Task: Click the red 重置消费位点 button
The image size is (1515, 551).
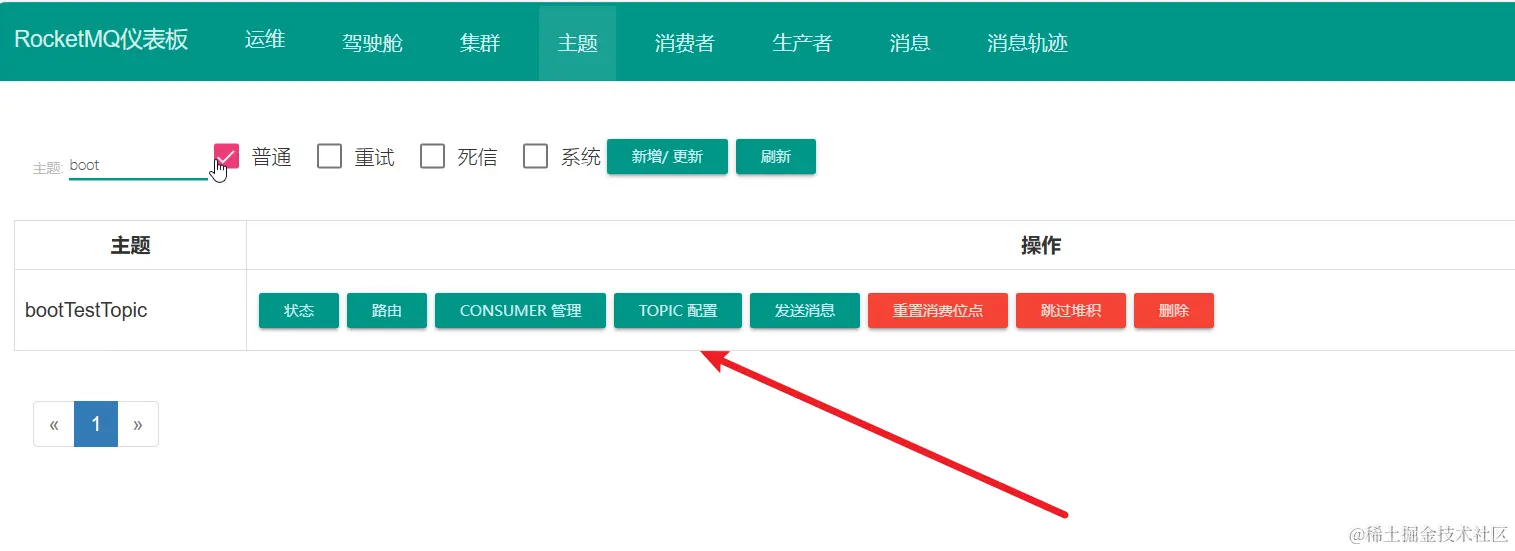Action: tap(938, 311)
